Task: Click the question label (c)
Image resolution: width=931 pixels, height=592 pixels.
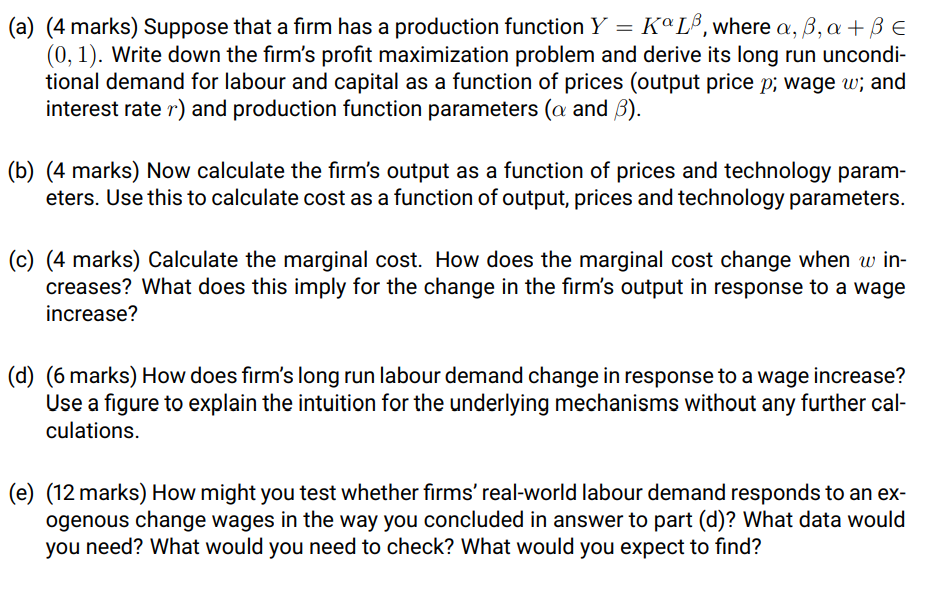Action: point(21,260)
